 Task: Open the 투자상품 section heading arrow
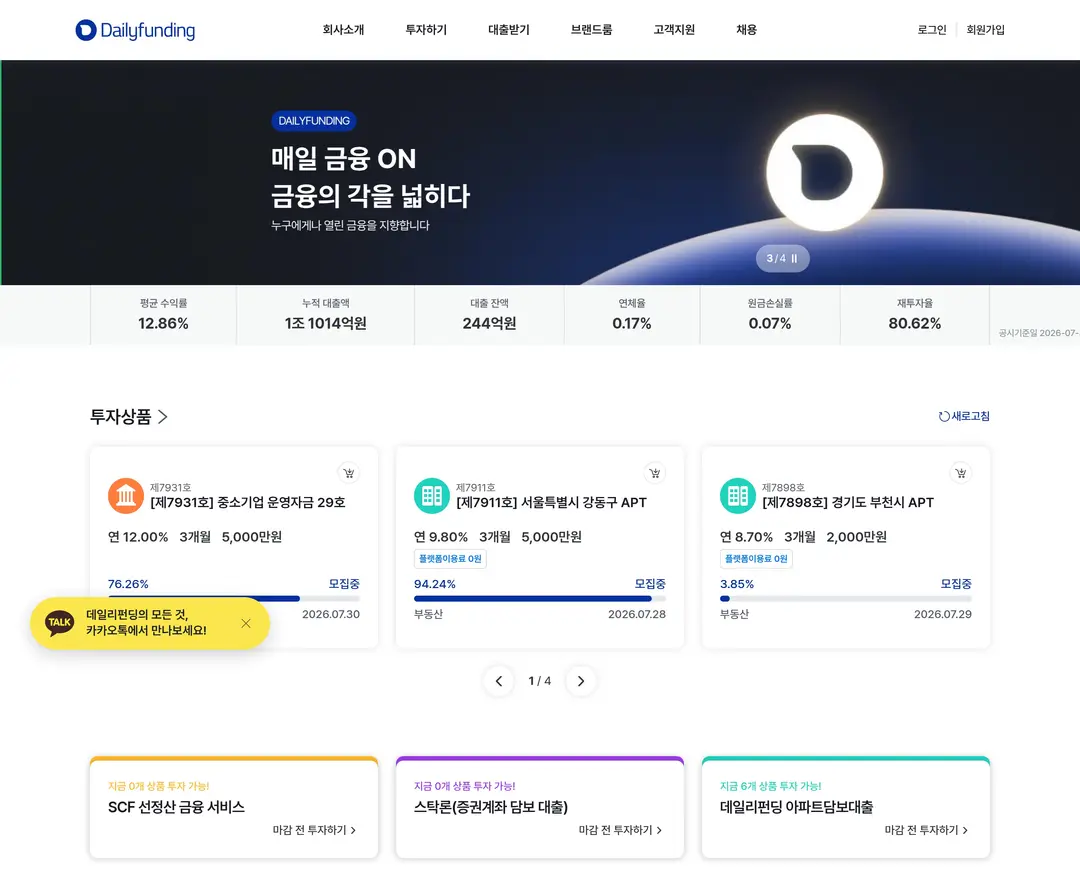(x=163, y=417)
